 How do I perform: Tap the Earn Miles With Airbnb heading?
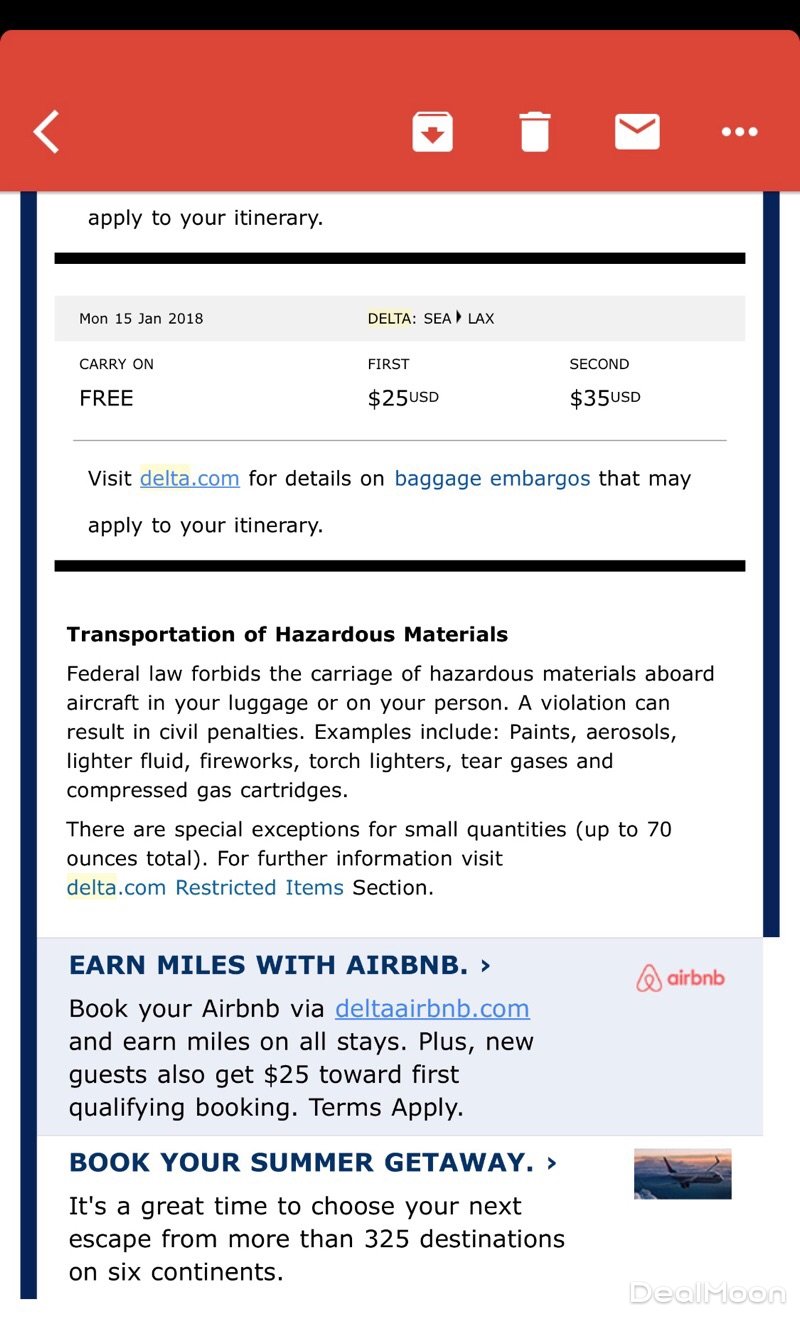click(x=268, y=965)
